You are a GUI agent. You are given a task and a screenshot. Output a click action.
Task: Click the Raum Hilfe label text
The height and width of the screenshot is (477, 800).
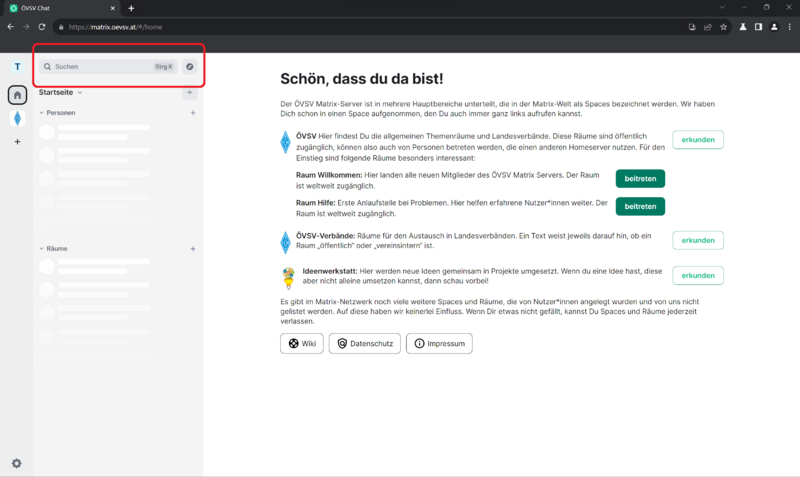coord(316,203)
